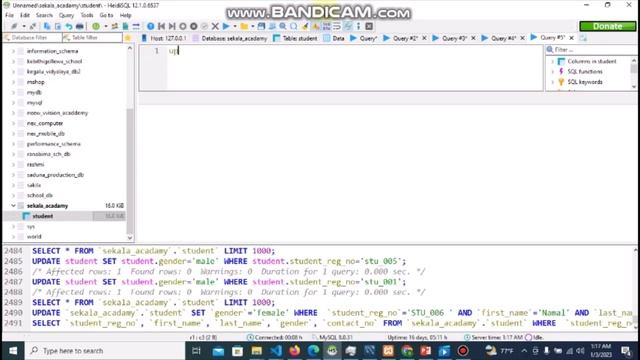Open PowerPoint from the taskbar
Screen dimensions: 640x360
pyautogui.click(x=425, y=351)
